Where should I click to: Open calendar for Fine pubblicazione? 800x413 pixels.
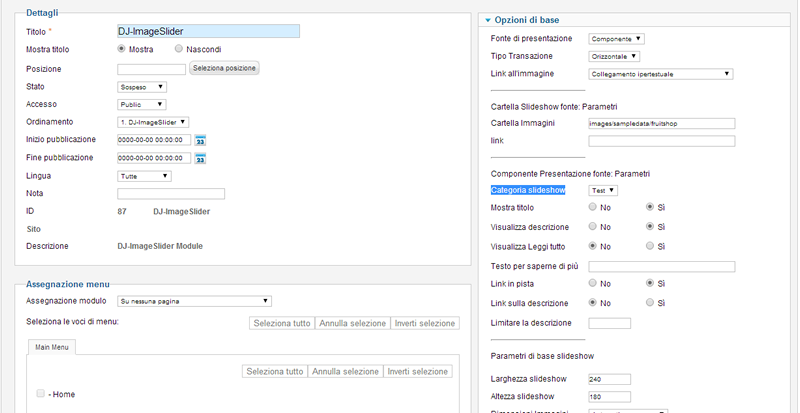point(201,158)
